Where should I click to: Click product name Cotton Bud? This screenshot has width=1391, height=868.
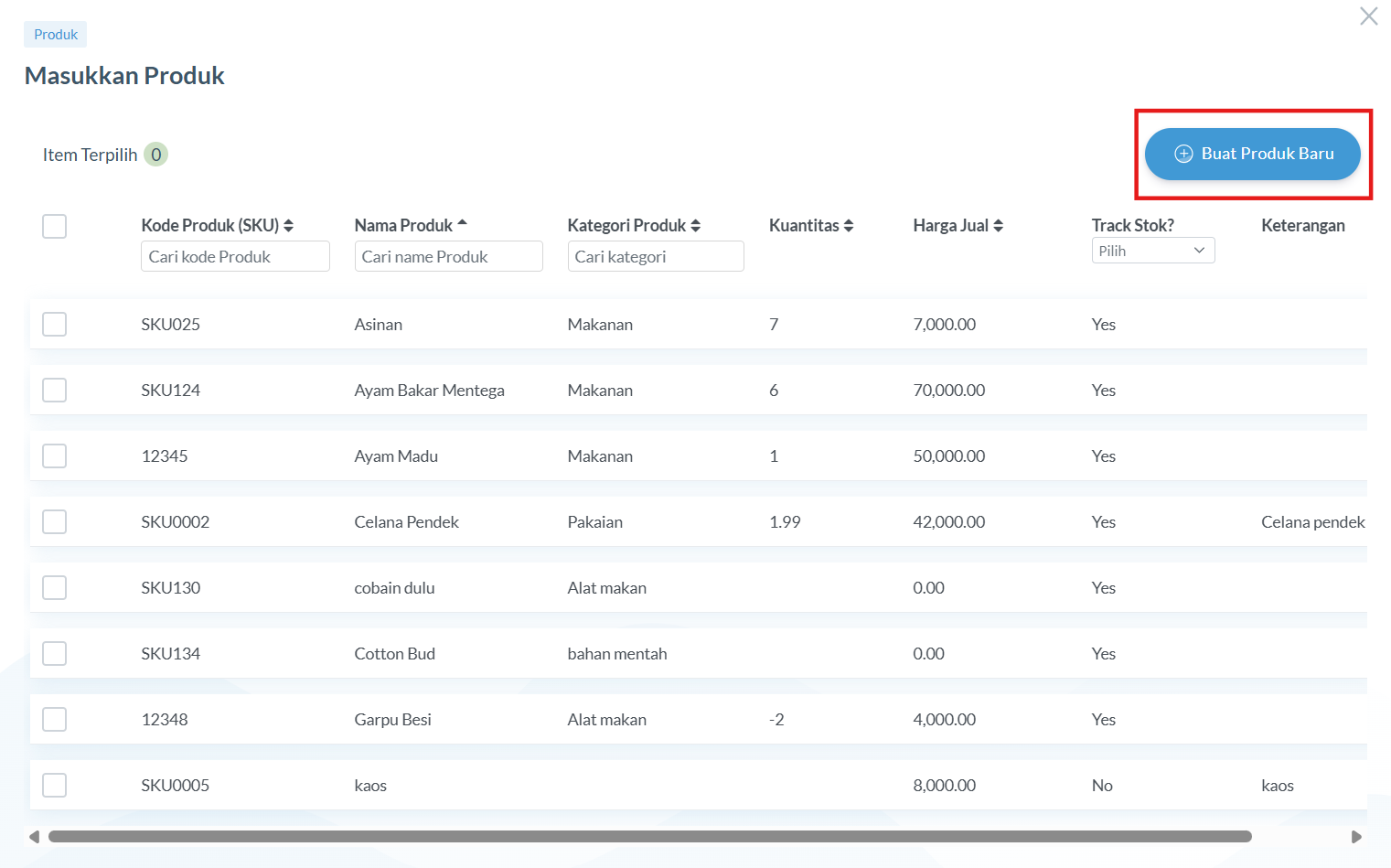(395, 654)
